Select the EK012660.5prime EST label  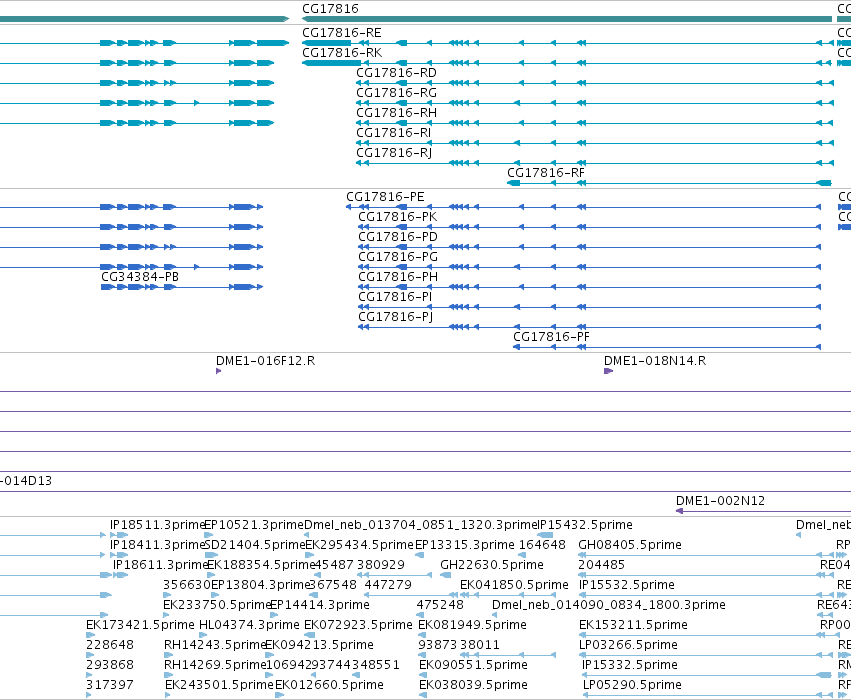point(329,686)
